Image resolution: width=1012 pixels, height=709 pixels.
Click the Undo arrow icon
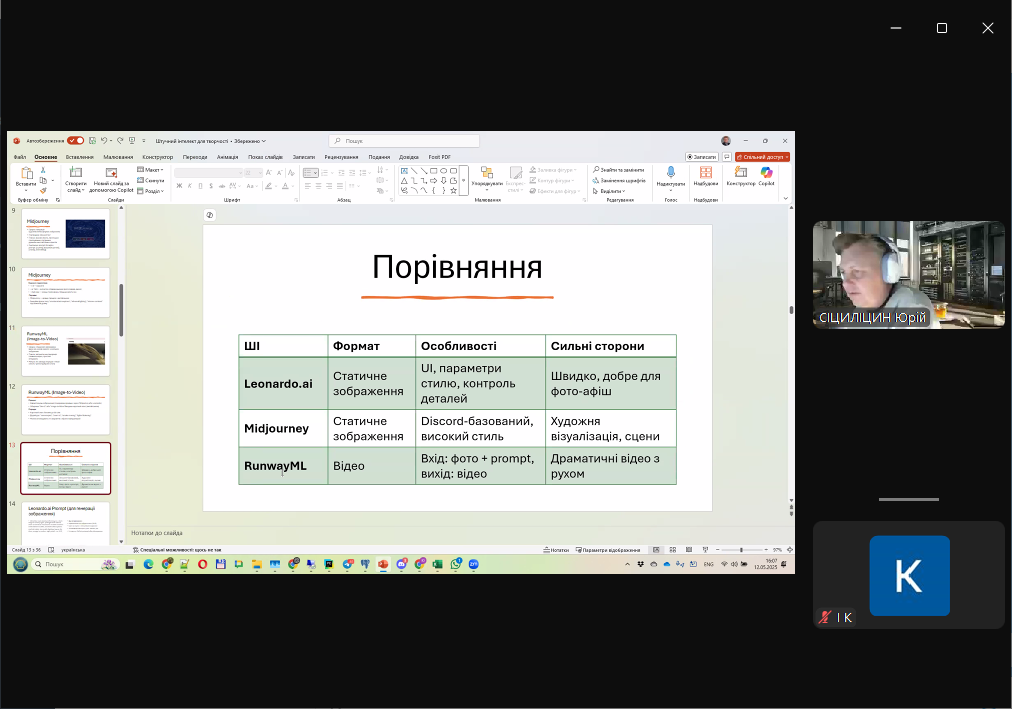pos(103,141)
